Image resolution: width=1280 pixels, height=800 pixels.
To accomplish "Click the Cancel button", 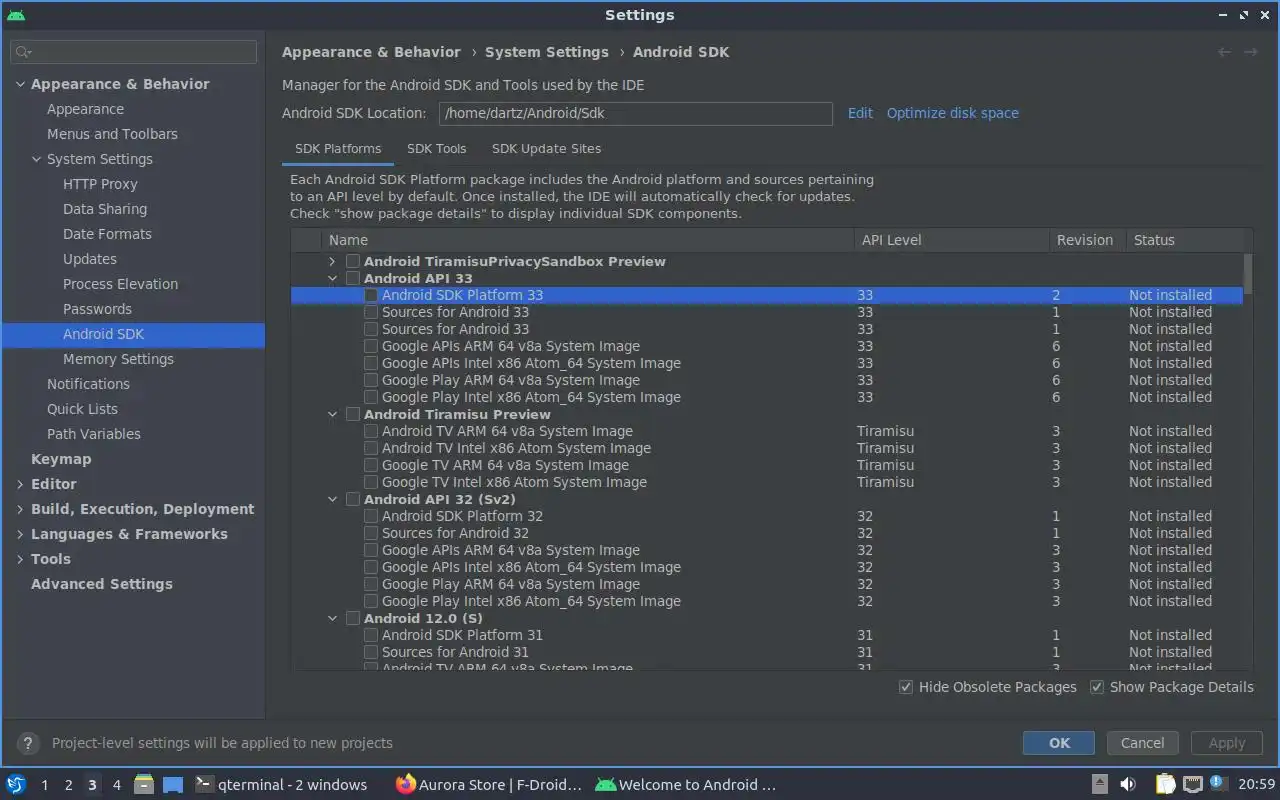I will click(x=1142, y=743).
